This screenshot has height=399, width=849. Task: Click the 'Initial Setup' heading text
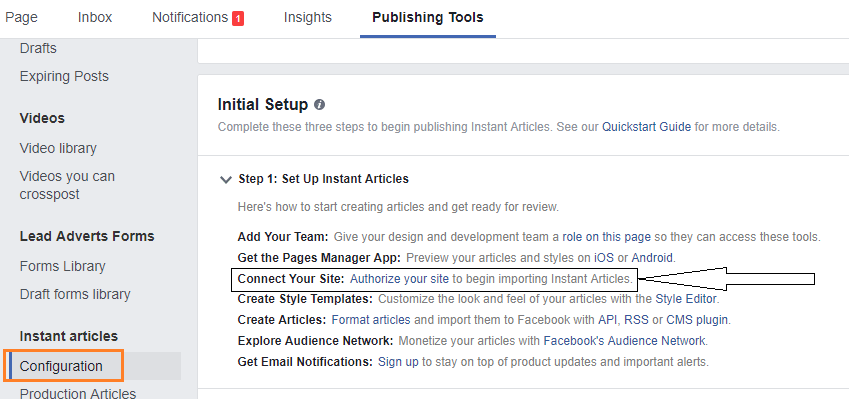coord(263,104)
